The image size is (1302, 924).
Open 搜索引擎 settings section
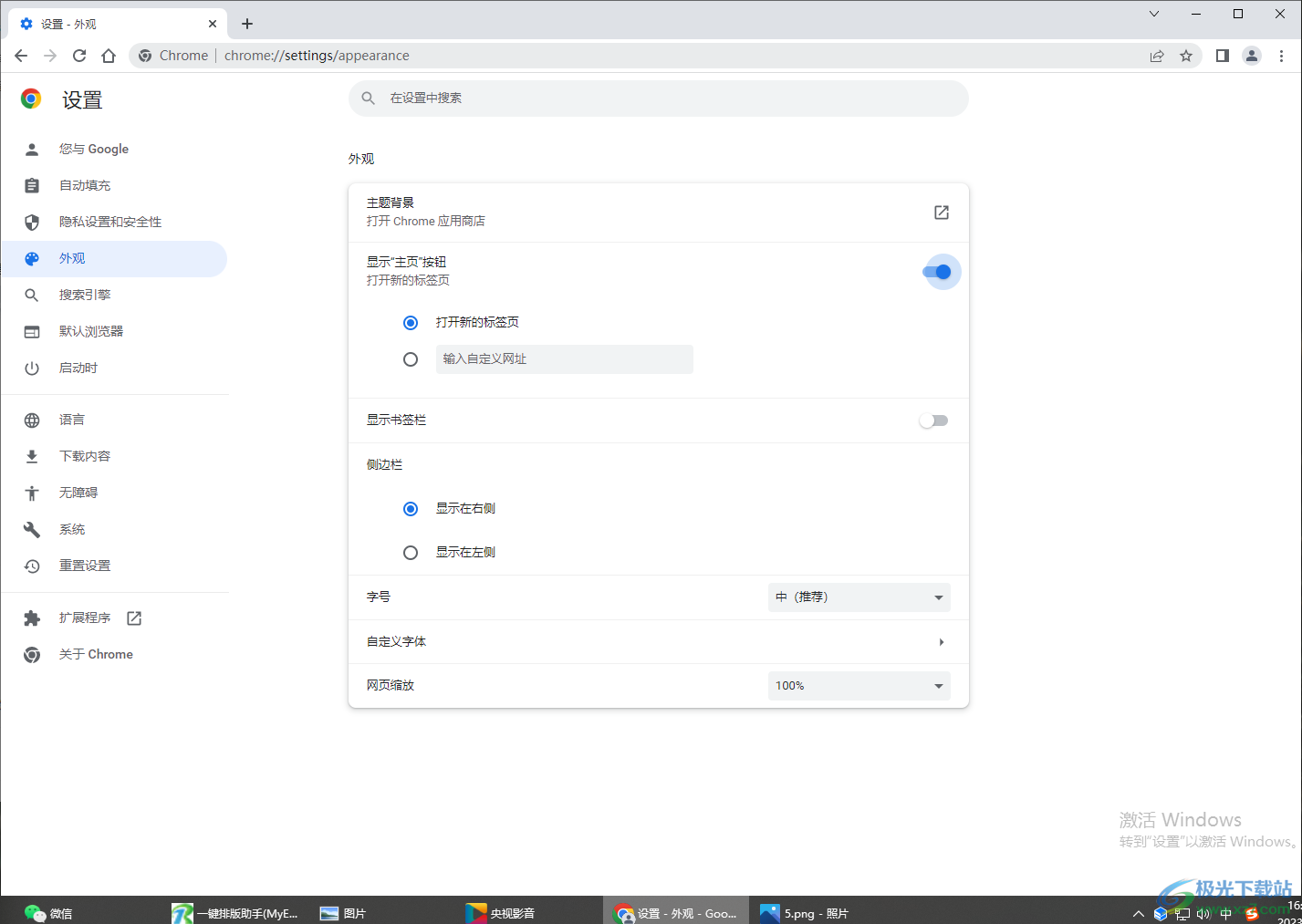point(114,295)
